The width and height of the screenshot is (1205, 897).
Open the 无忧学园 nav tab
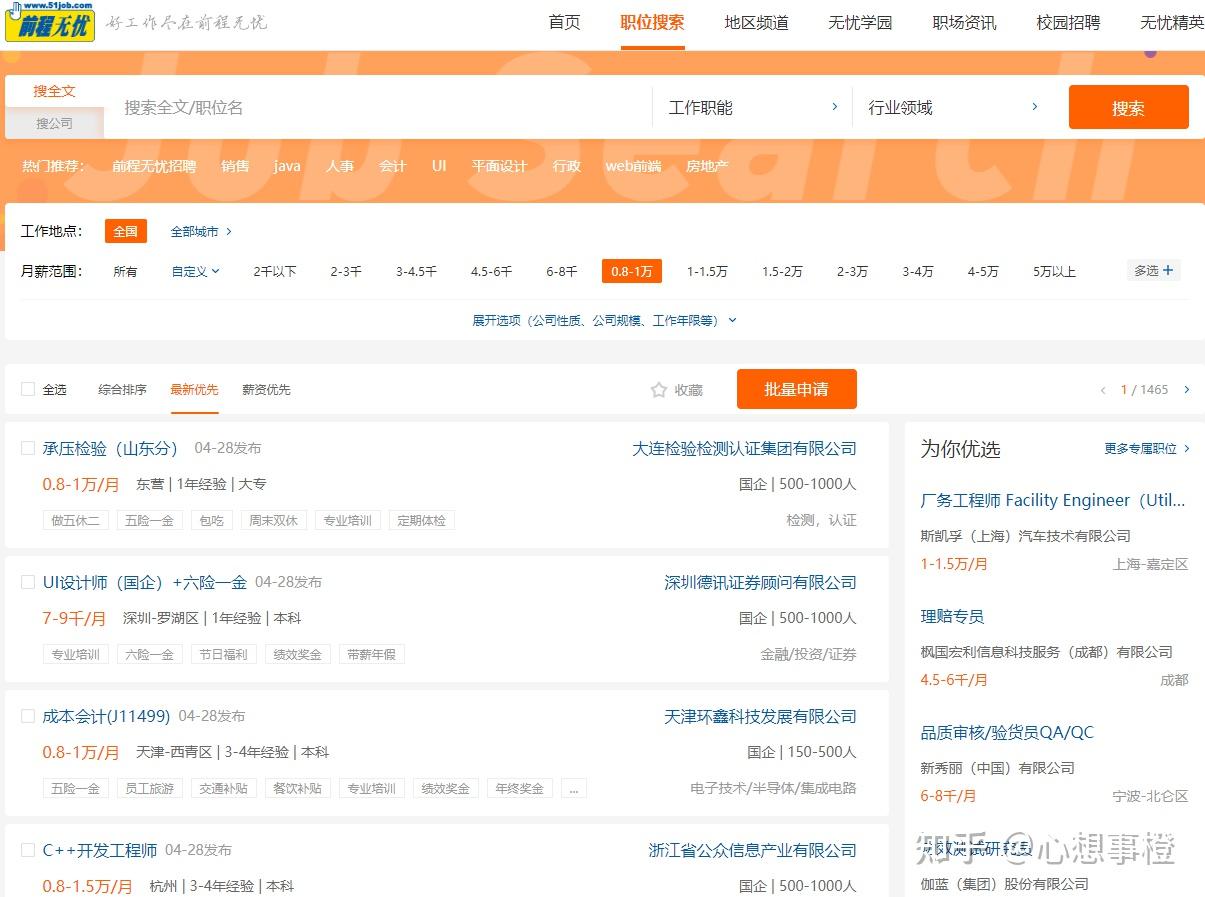tap(860, 22)
